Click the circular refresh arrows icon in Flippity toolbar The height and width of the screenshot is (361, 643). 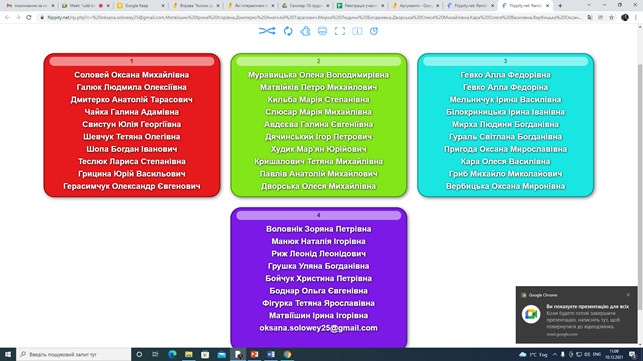click(288, 31)
